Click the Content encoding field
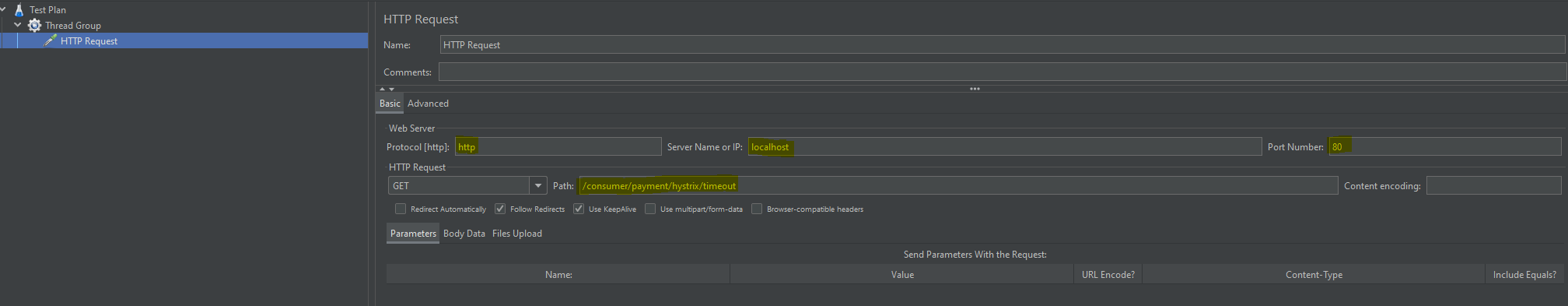The image size is (1568, 306). pos(1494,185)
